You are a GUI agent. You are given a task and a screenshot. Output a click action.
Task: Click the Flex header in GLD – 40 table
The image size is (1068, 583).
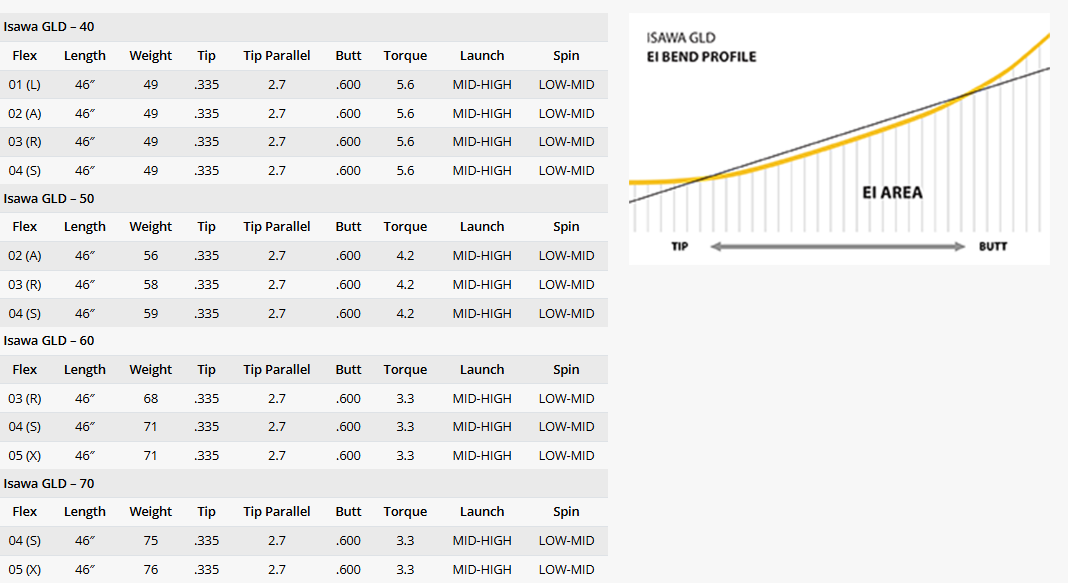tap(25, 56)
